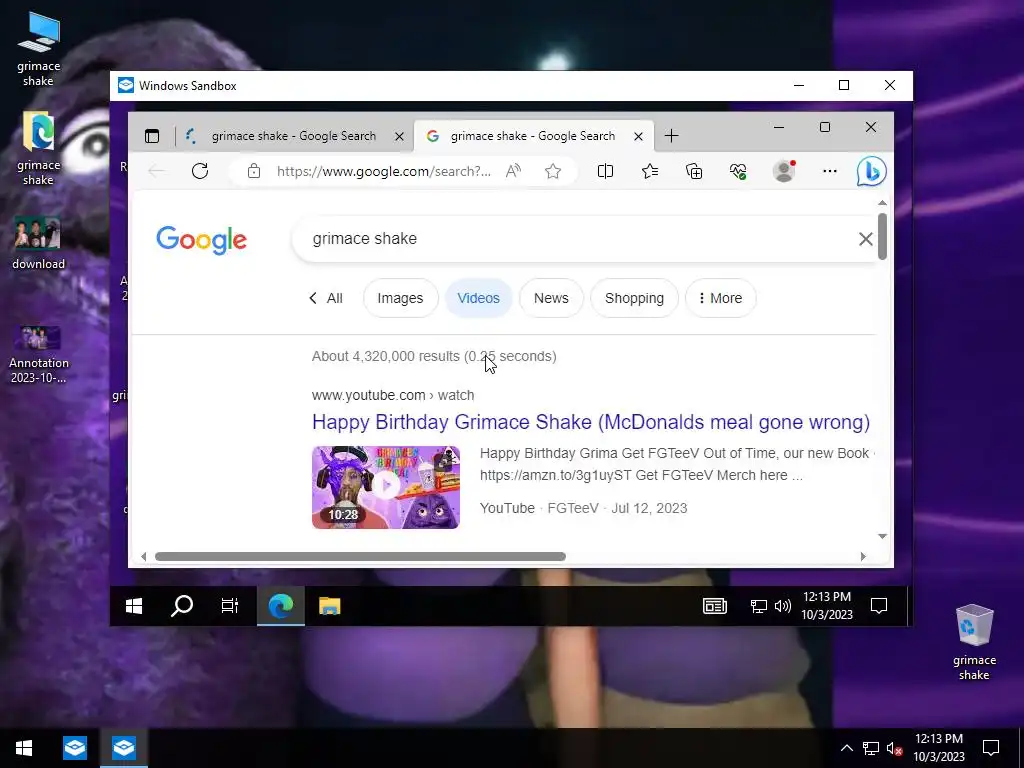Play the FGTeeV video thumbnail
This screenshot has height=768, width=1024.
click(386, 487)
